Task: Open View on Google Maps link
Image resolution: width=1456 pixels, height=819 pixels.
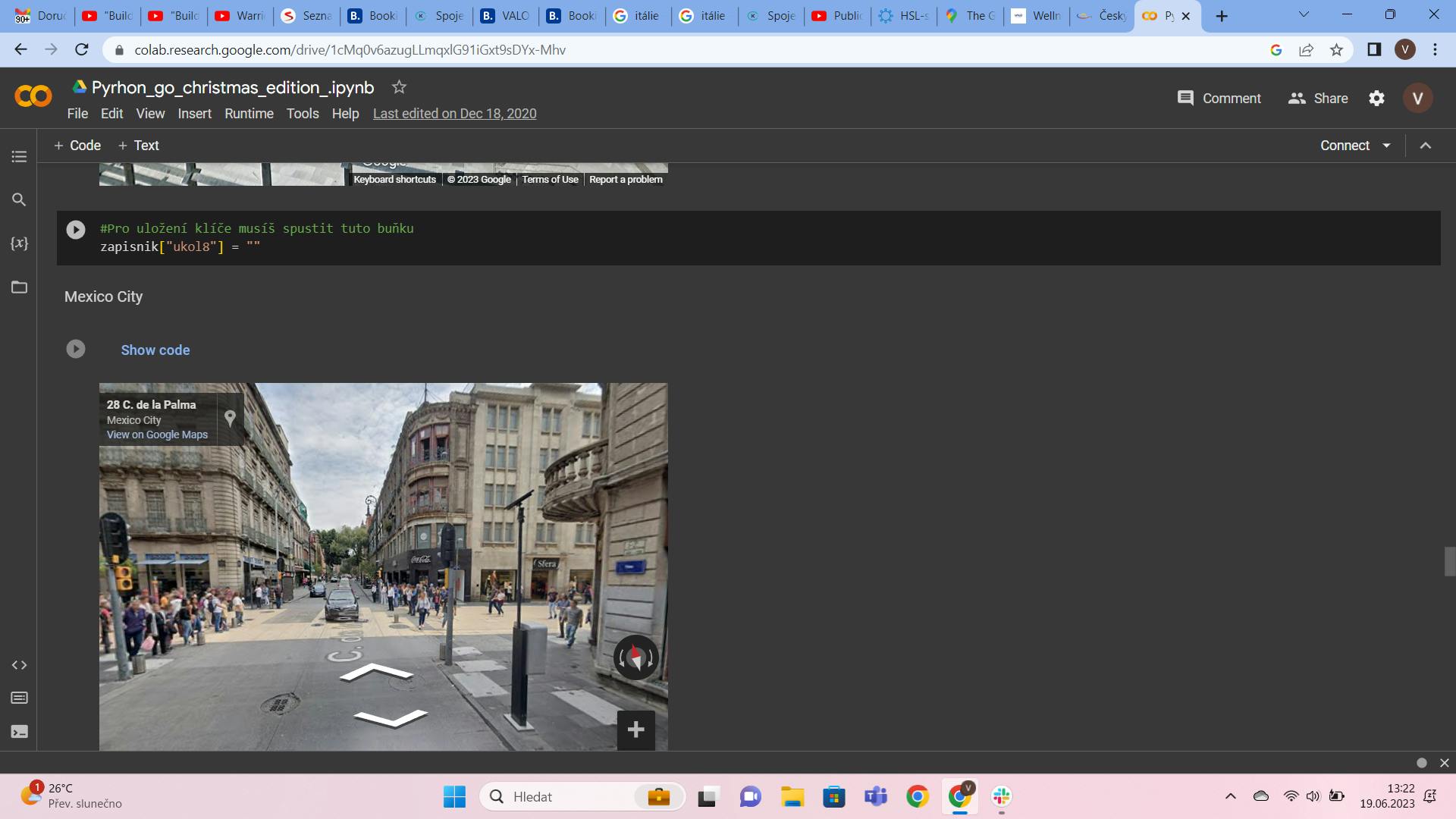Action: pyautogui.click(x=157, y=435)
